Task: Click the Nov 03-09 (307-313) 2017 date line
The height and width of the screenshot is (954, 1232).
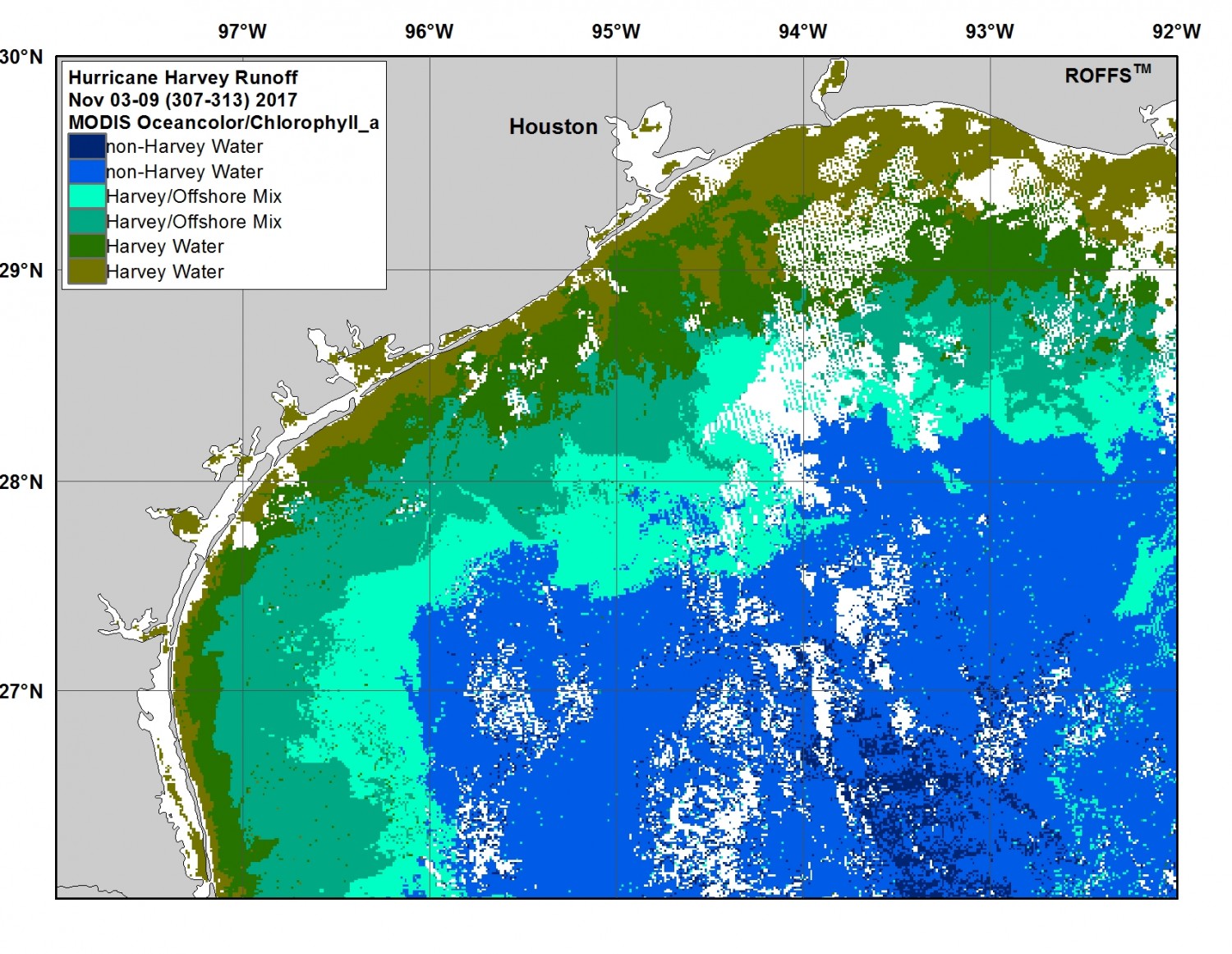Action: (x=182, y=100)
